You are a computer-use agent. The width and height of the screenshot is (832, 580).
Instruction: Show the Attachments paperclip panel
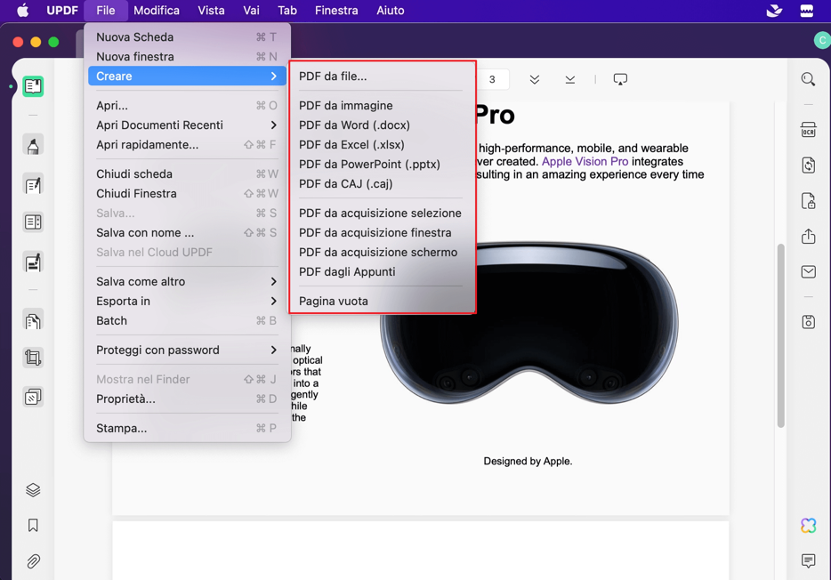coord(33,561)
